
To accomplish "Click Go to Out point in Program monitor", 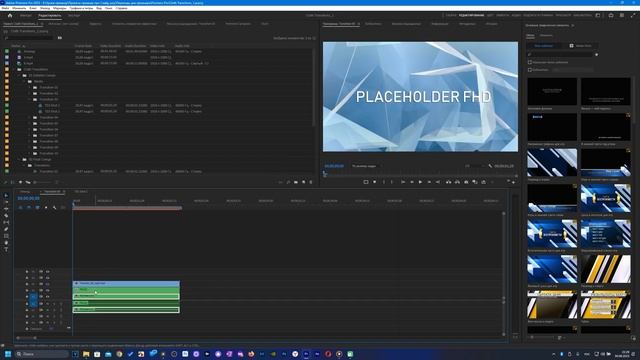I will click(438, 182).
